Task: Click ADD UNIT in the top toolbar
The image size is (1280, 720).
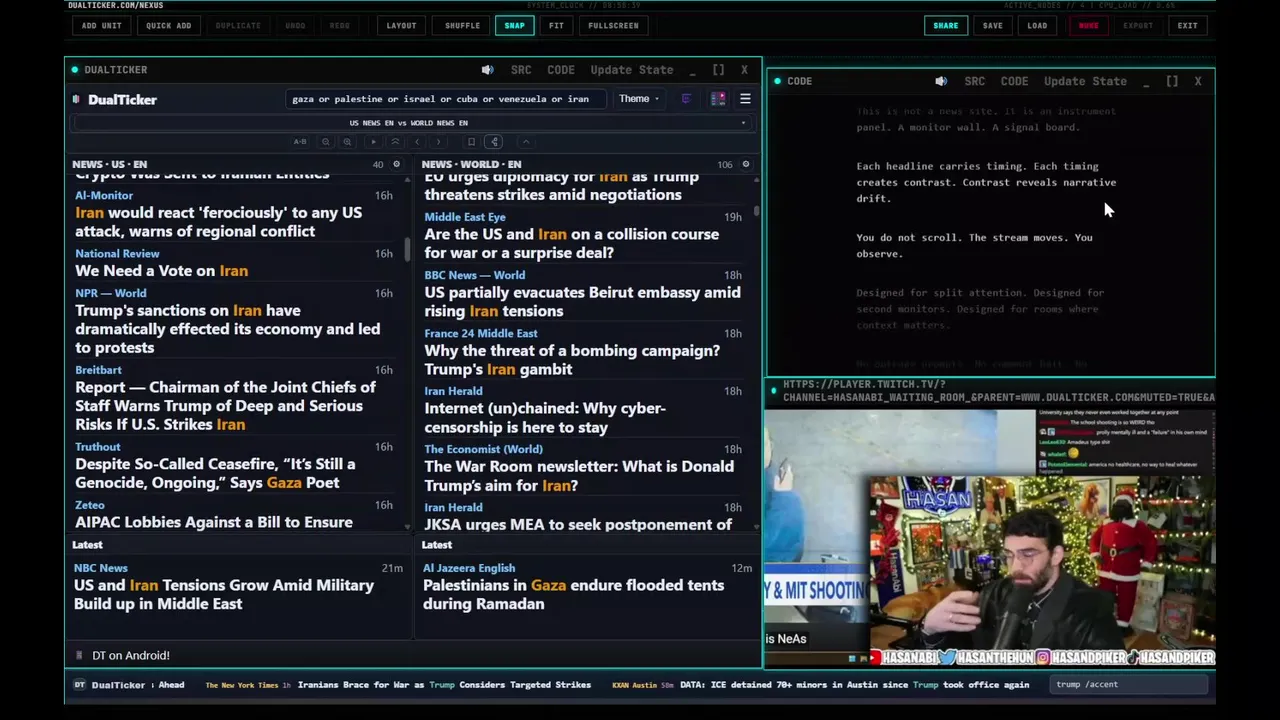Action: 101,25
